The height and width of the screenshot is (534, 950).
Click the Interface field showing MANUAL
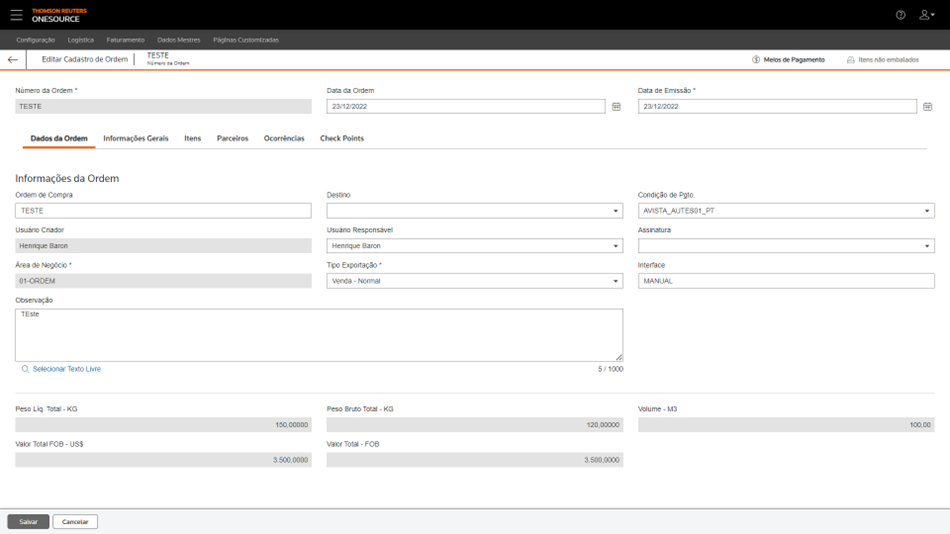click(x=786, y=281)
